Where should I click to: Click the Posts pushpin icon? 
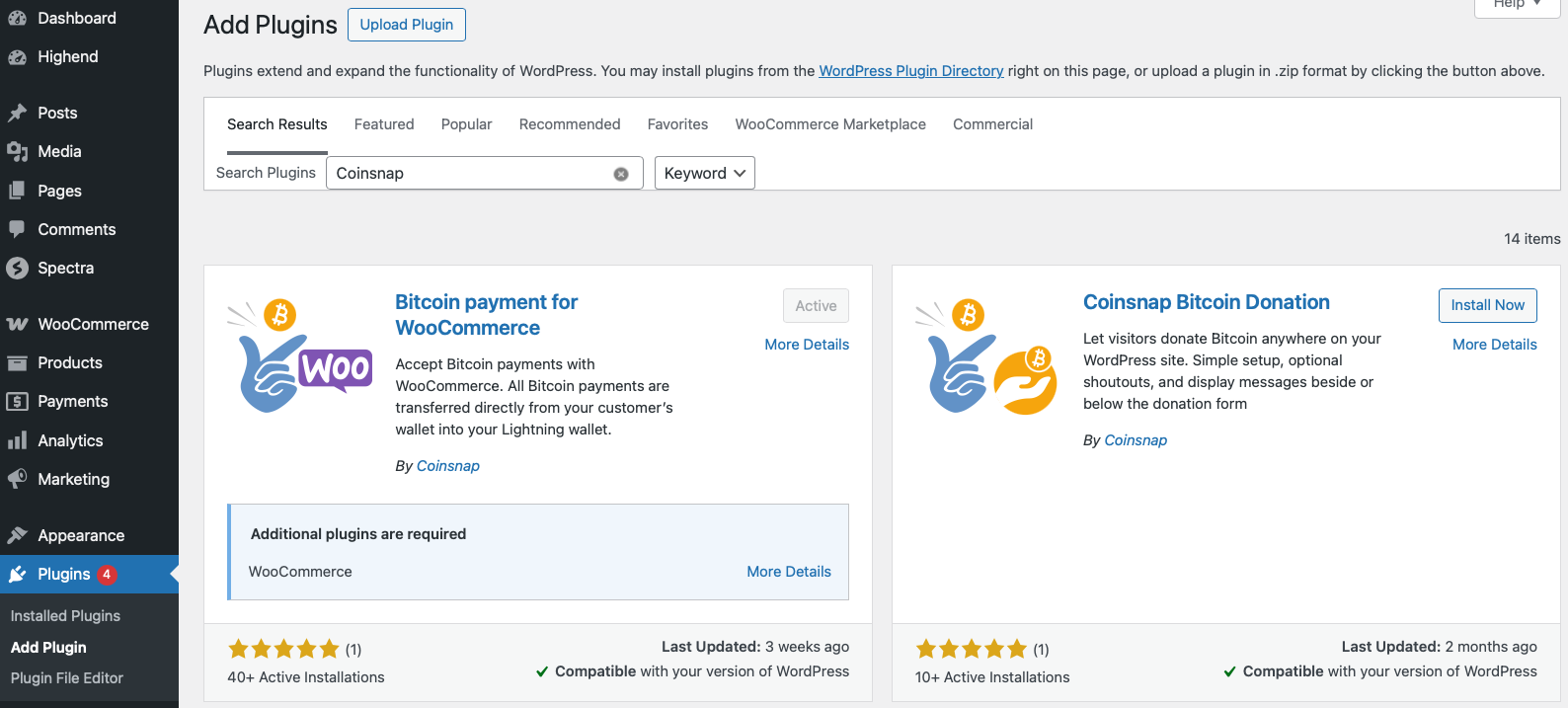(17, 113)
